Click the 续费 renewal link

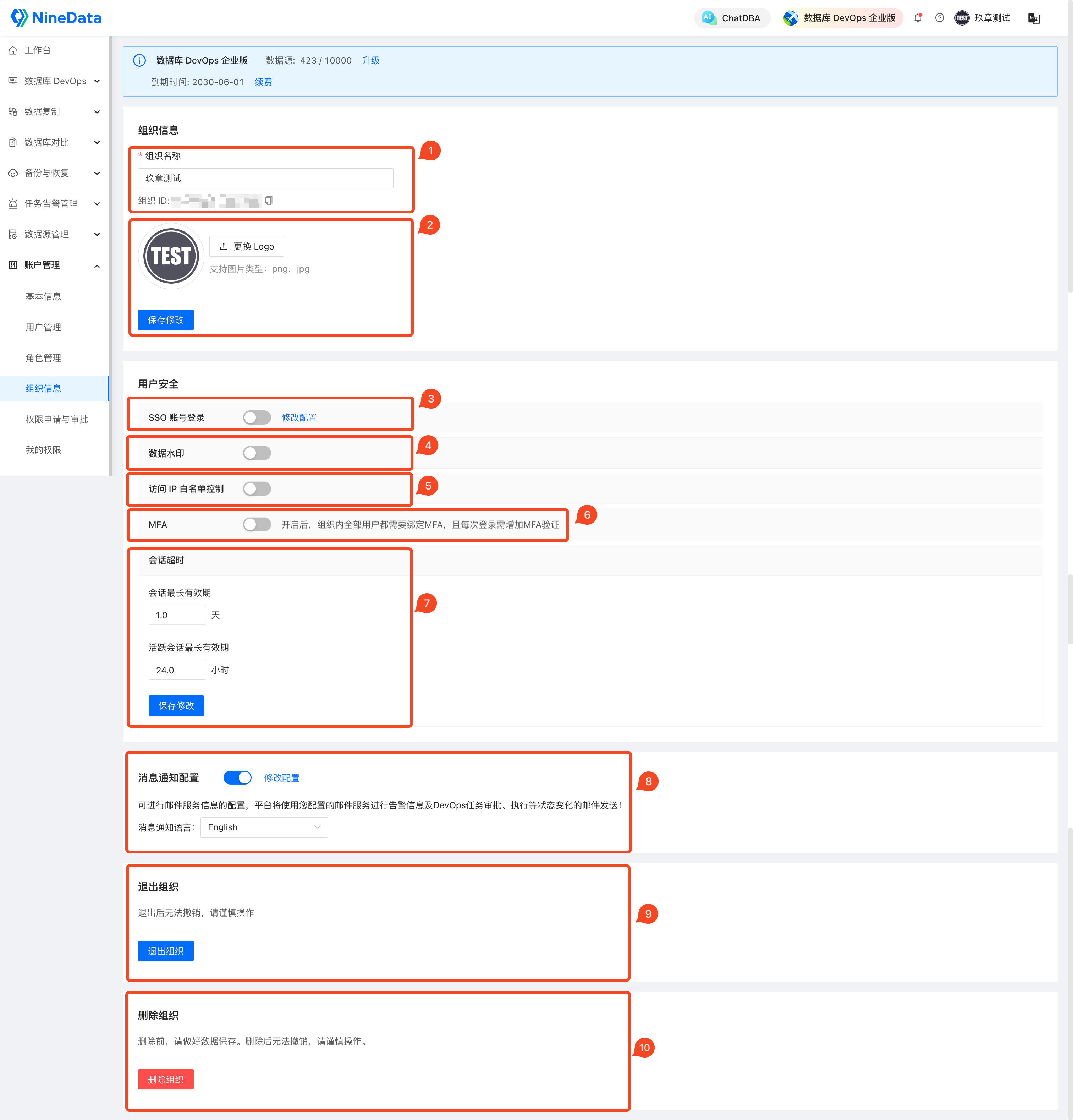pos(263,82)
